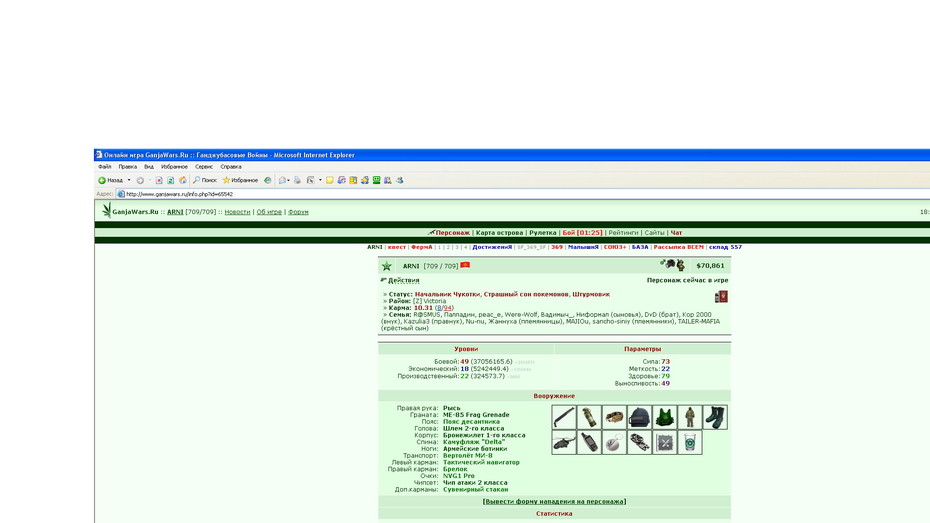The image size is (930, 523).
Task: Click the GanjaWars.Ru leaf logo
Action: coord(106,211)
